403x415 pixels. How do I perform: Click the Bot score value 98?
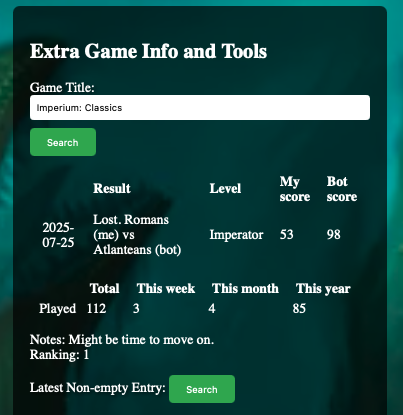334,234
